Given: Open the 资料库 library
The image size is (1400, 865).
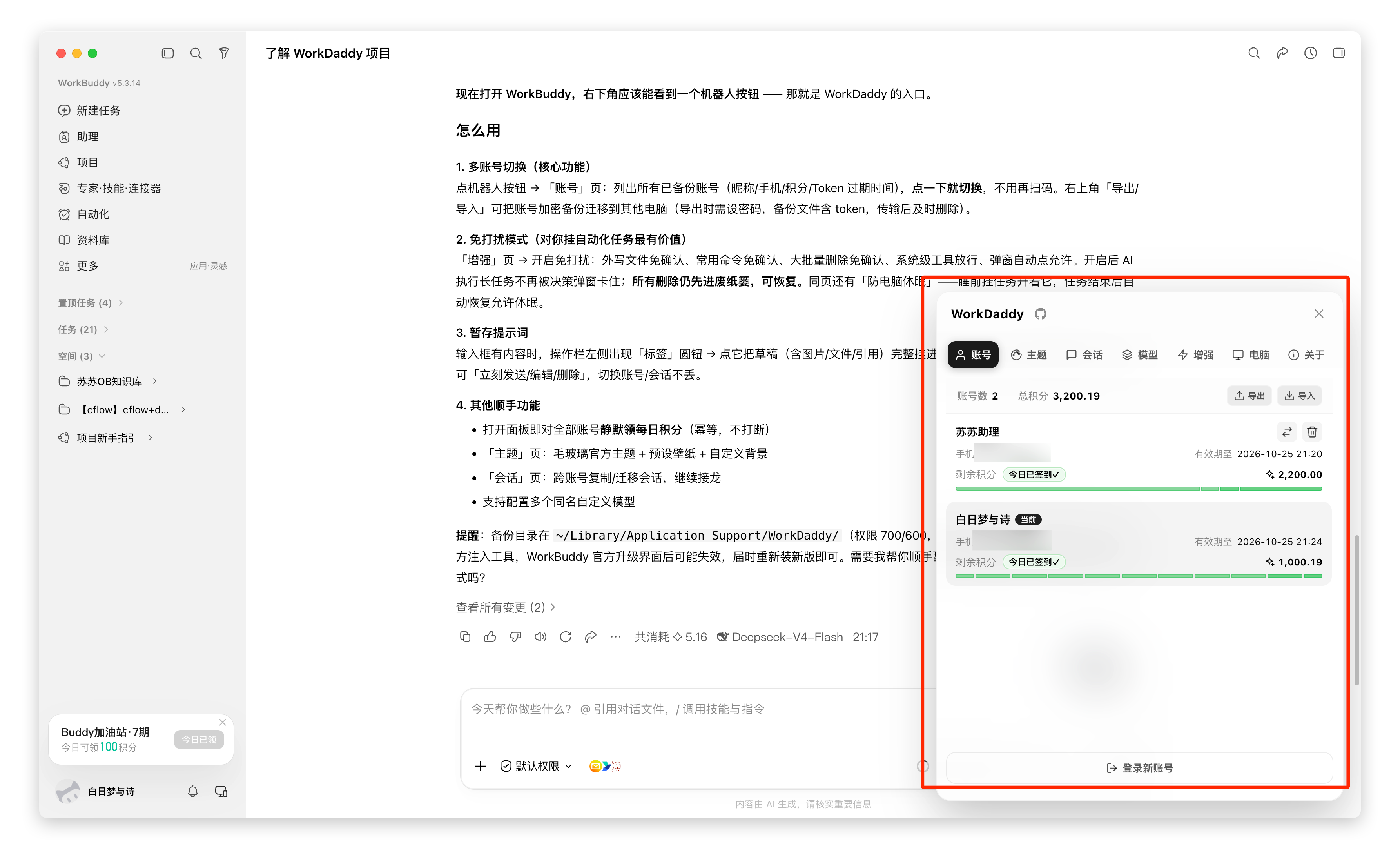Looking at the screenshot, I should [84, 240].
